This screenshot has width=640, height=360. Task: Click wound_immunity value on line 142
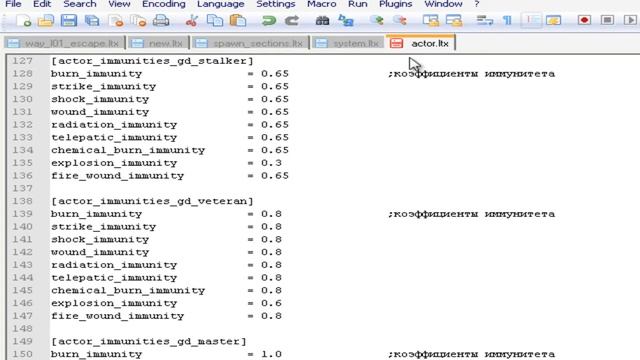271,252
